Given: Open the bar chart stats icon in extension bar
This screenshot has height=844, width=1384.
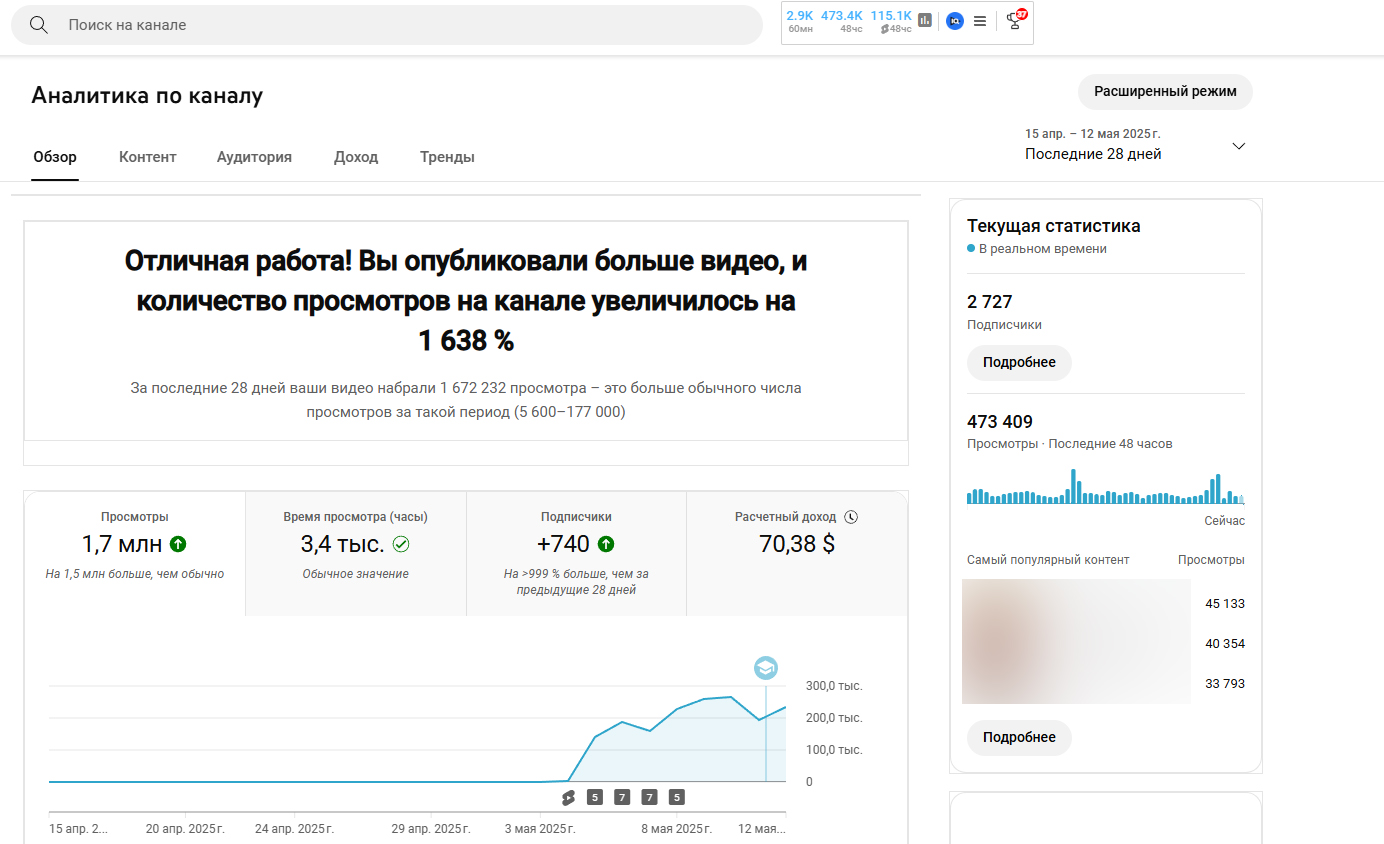Looking at the screenshot, I should point(925,20).
